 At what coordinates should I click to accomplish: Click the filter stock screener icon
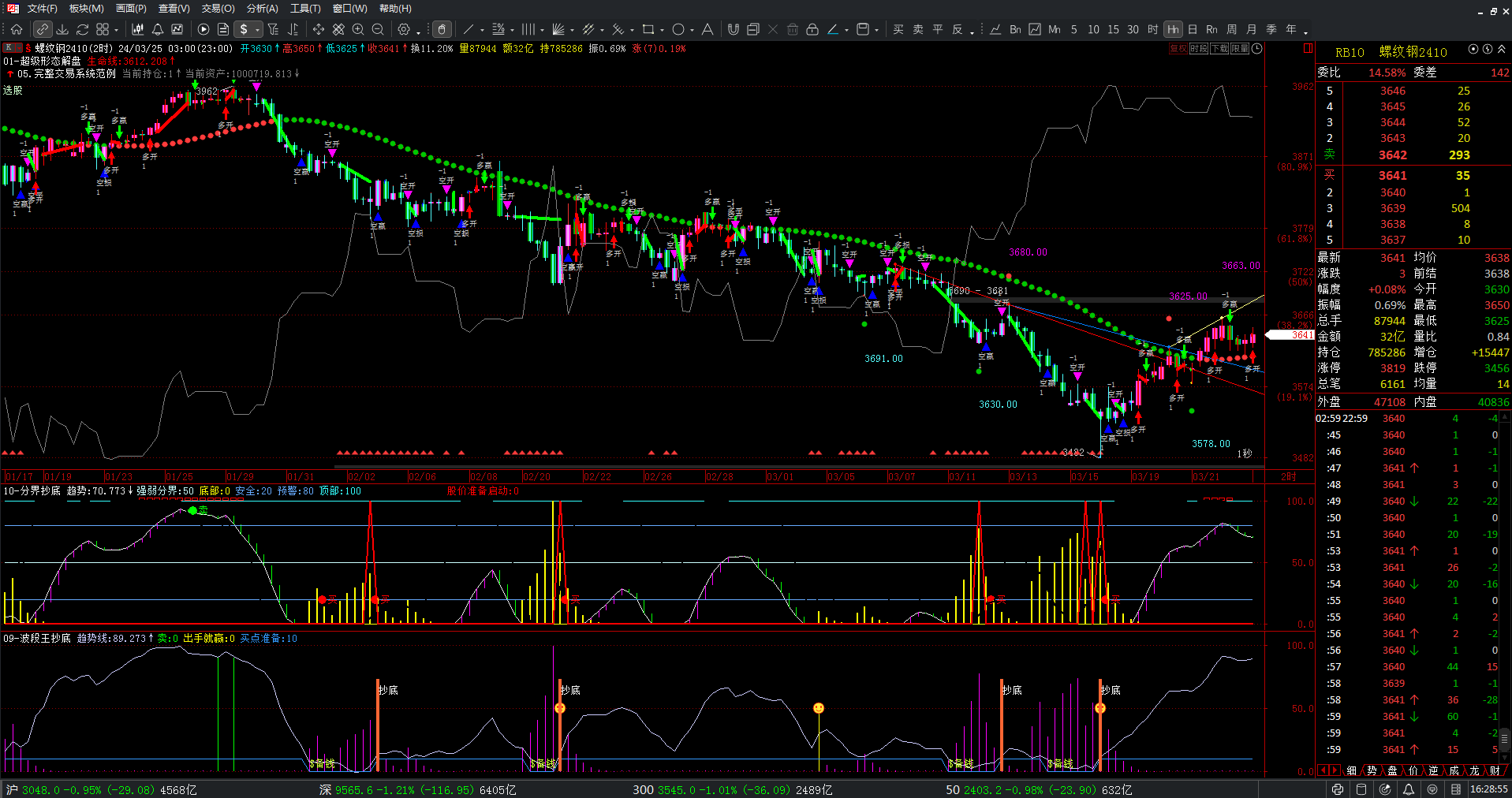[x=273, y=29]
